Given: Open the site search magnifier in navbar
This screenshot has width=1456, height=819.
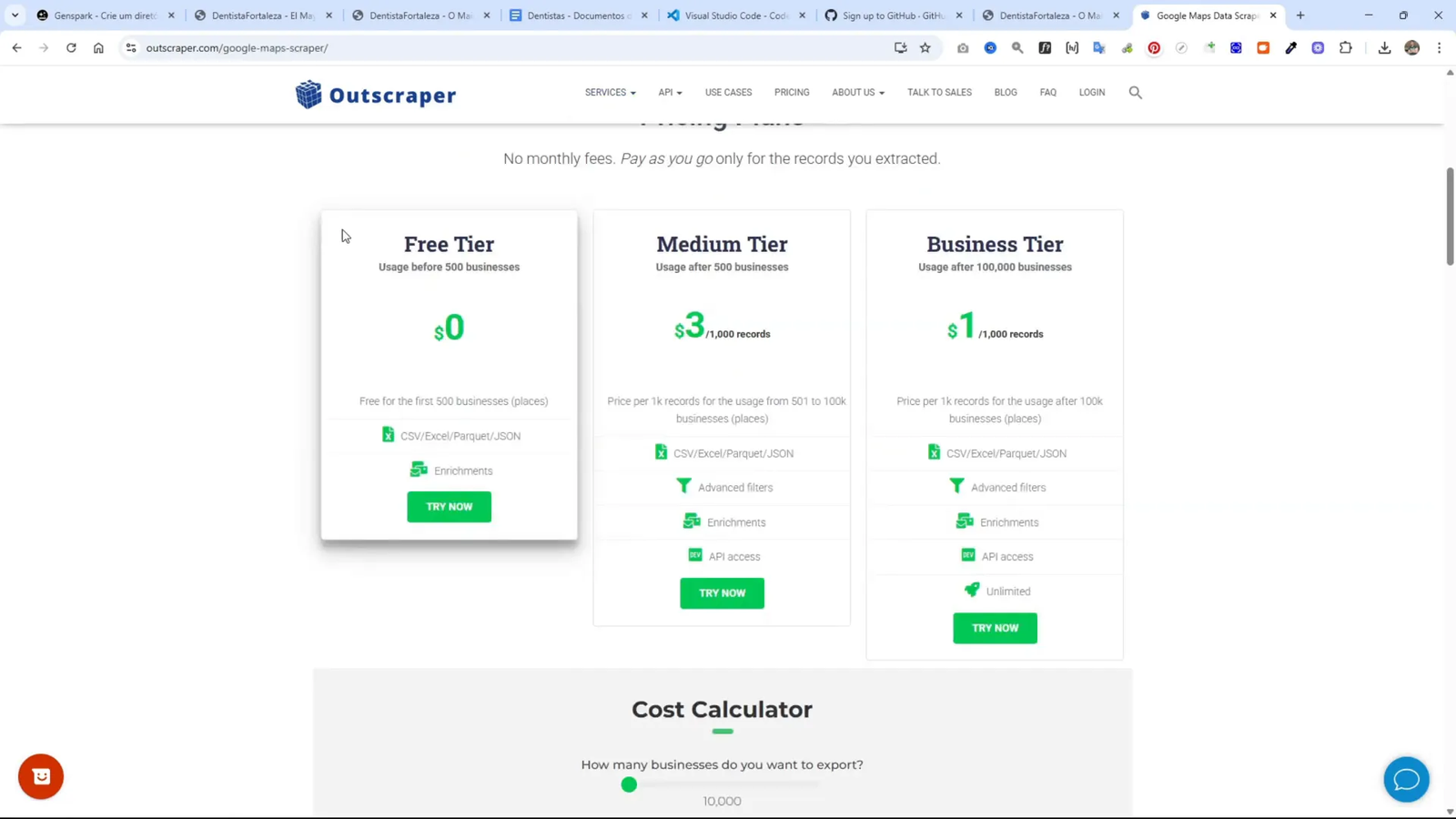Looking at the screenshot, I should click(x=1135, y=92).
